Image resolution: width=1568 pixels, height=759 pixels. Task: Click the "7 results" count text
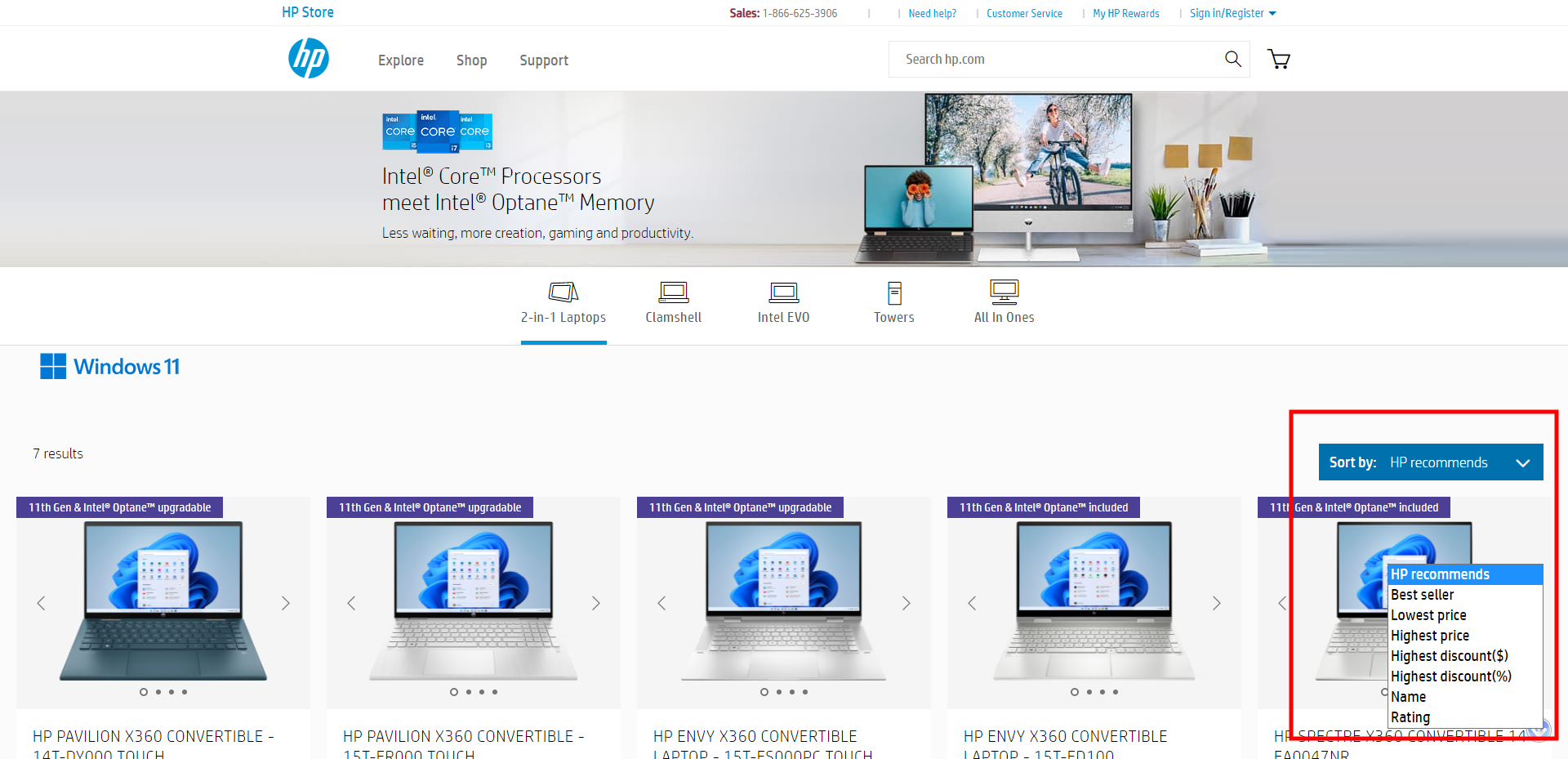click(58, 453)
